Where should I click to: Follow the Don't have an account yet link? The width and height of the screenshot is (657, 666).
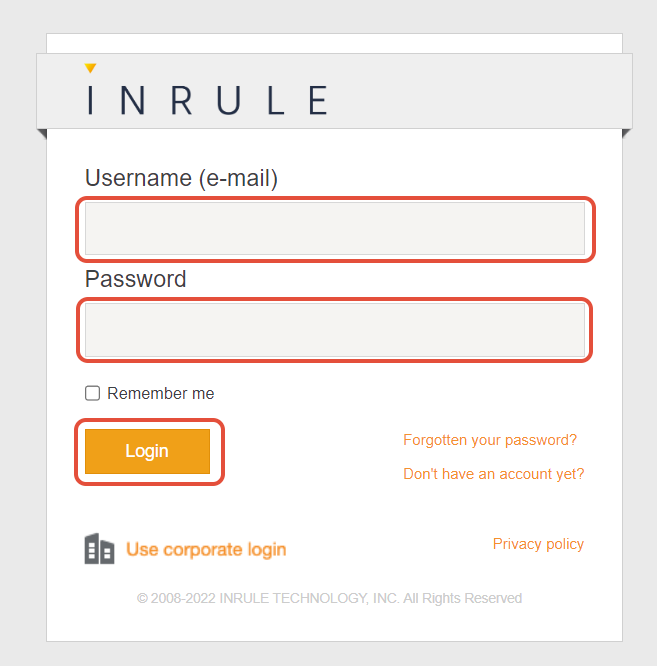click(x=493, y=474)
